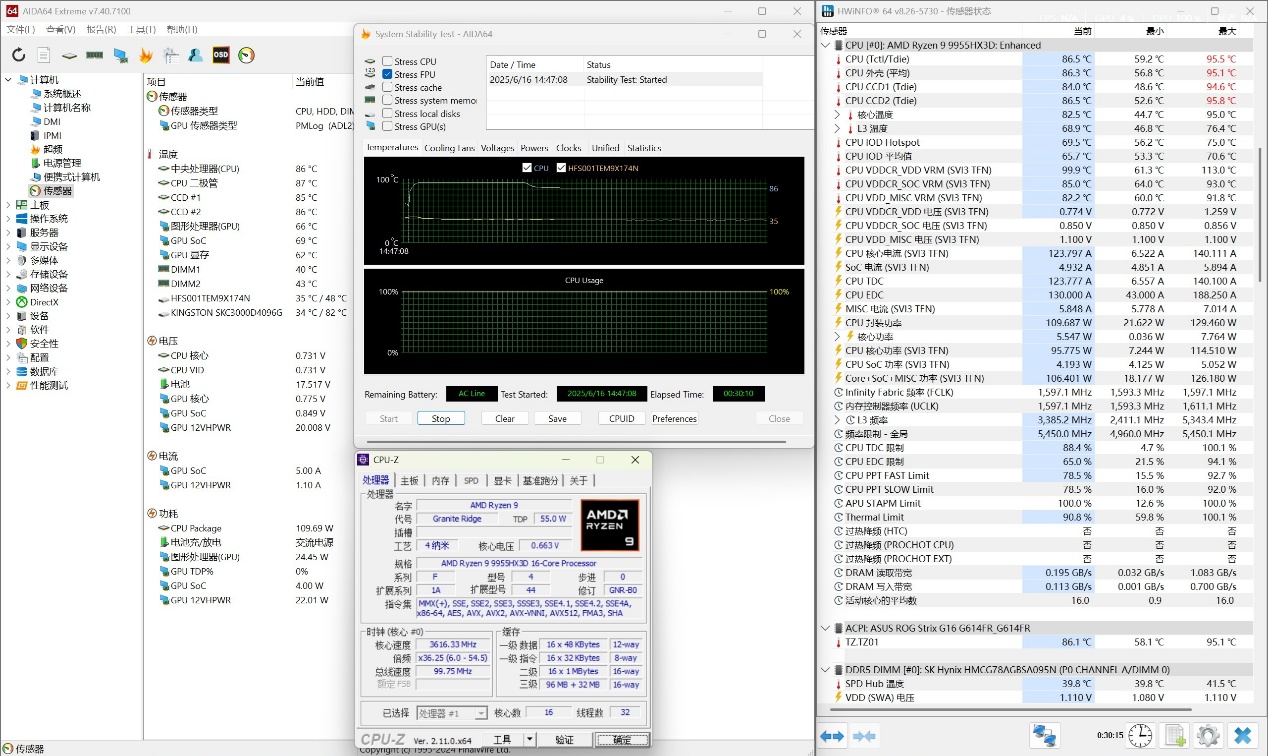
Task: Click the HWiNFO clock reset-timer icon
Action: click(1140, 736)
